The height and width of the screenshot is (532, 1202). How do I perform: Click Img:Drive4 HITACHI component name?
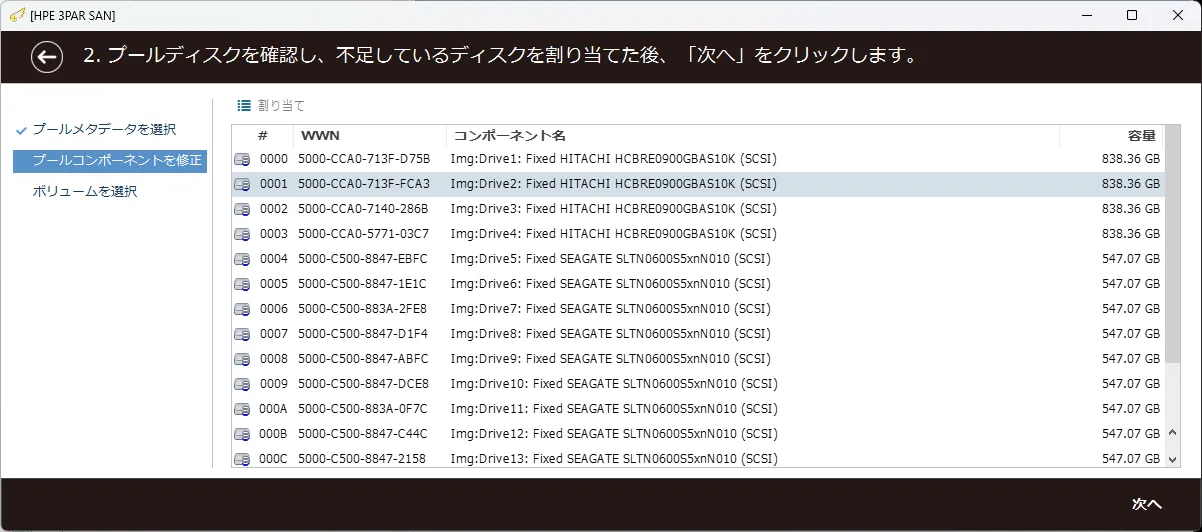[614, 234]
